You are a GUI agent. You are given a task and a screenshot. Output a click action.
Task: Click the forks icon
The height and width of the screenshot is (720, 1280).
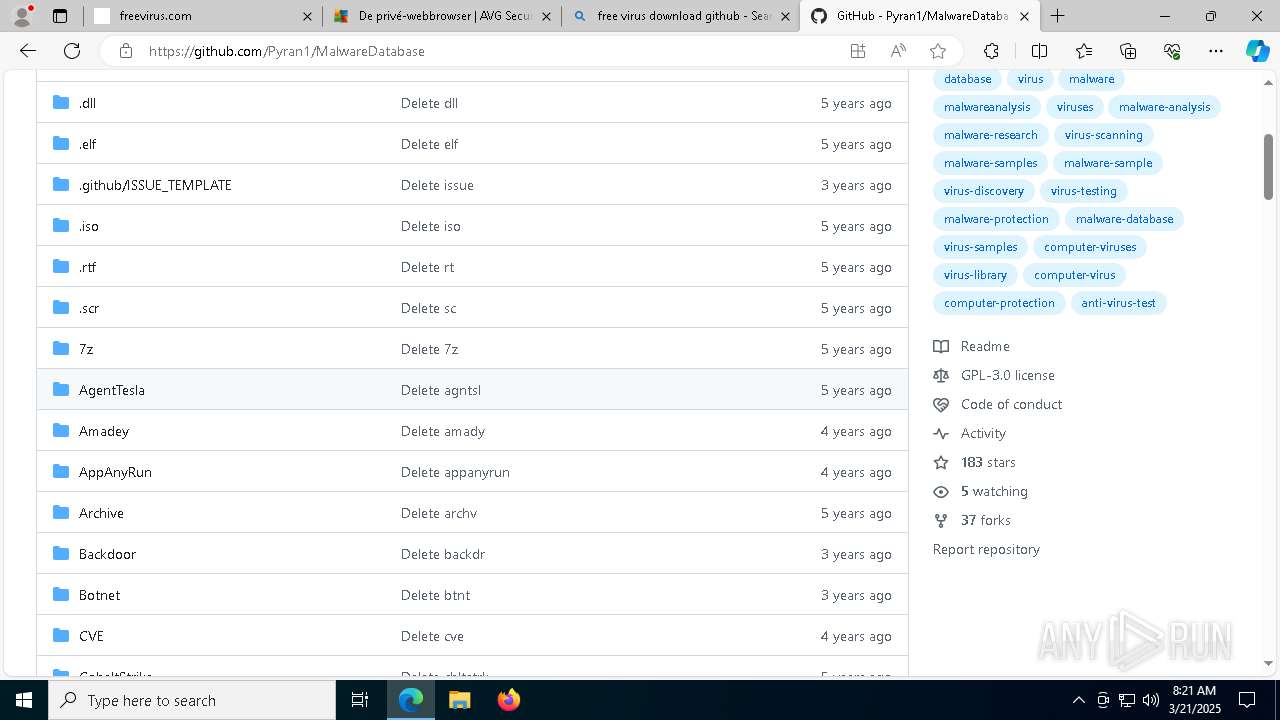[x=941, y=520]
